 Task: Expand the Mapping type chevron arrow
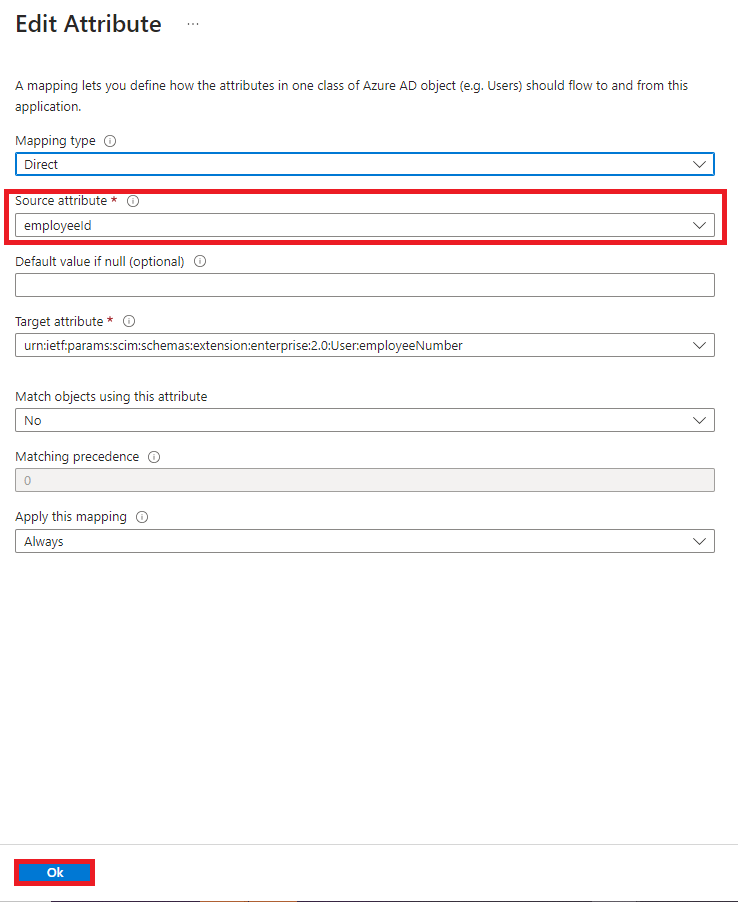[699, 164]
